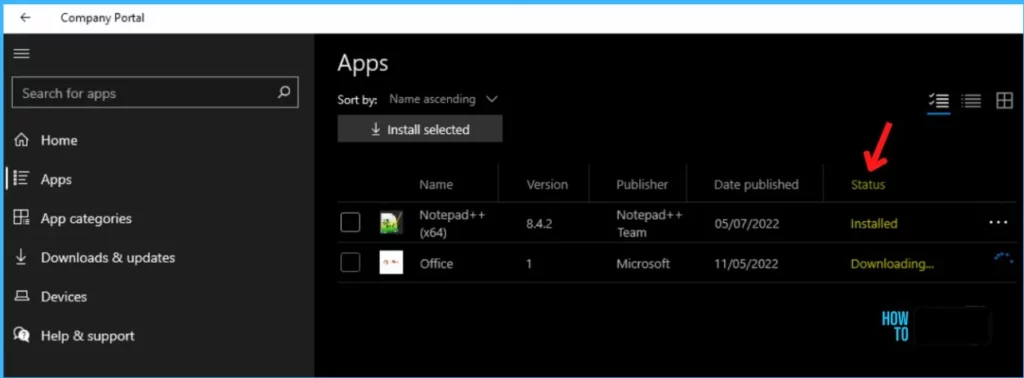The width and height of the screenshot is (1024, 378).
Task: Click the Downloading... status text
Action: click(x=892, y=264)
